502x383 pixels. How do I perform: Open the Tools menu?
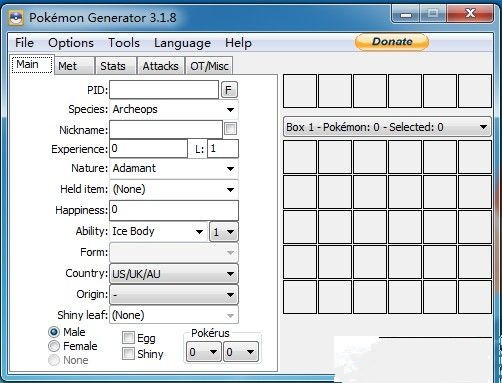click(x=124, y=43)
